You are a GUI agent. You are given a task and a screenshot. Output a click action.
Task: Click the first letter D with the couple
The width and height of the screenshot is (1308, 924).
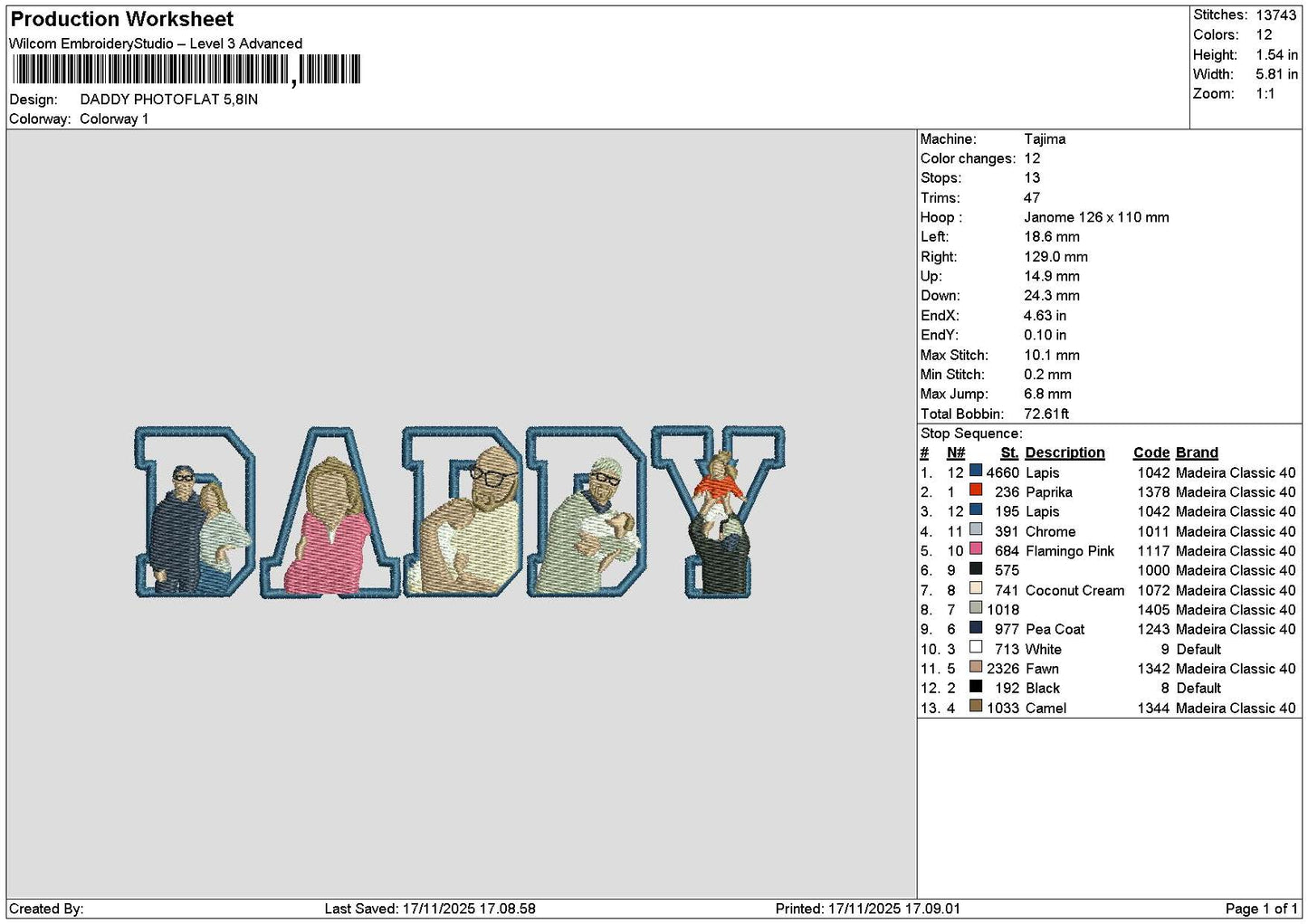pyautogui.click(x=195, y=512)
